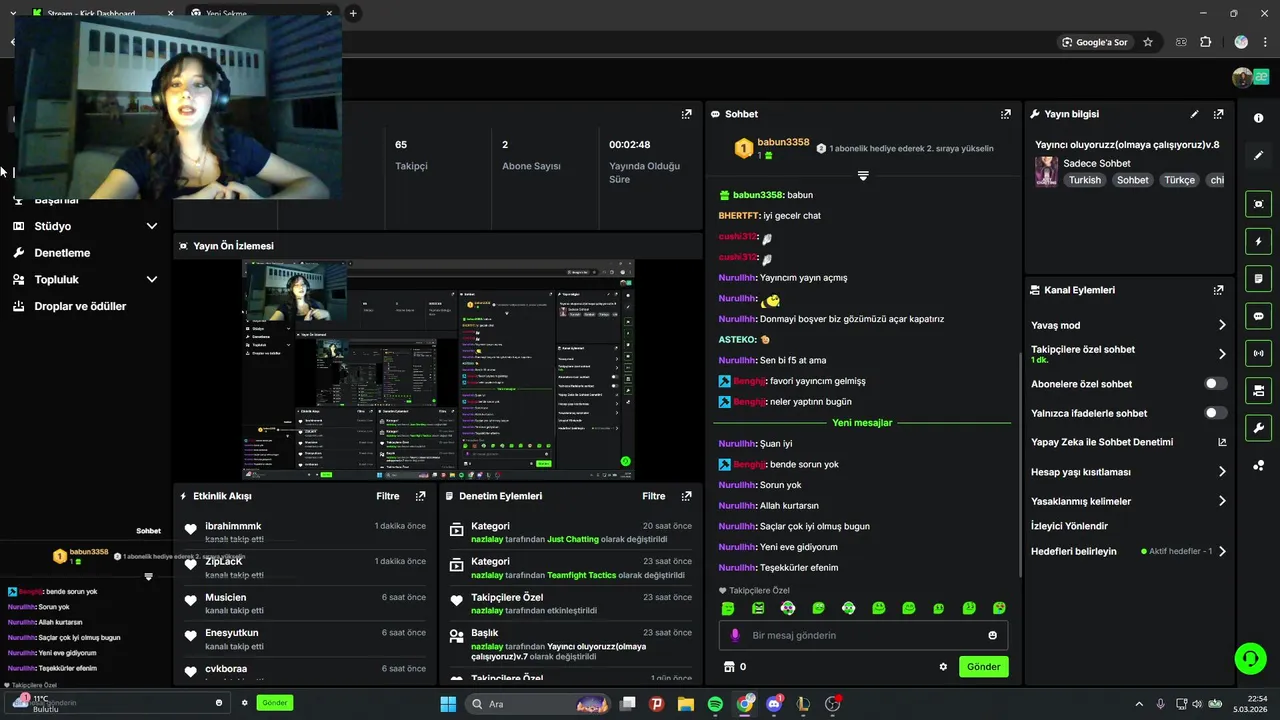Bookmark this page with the star icon
Viewport: 1280px width, 720px height.
click(1148, 42)
